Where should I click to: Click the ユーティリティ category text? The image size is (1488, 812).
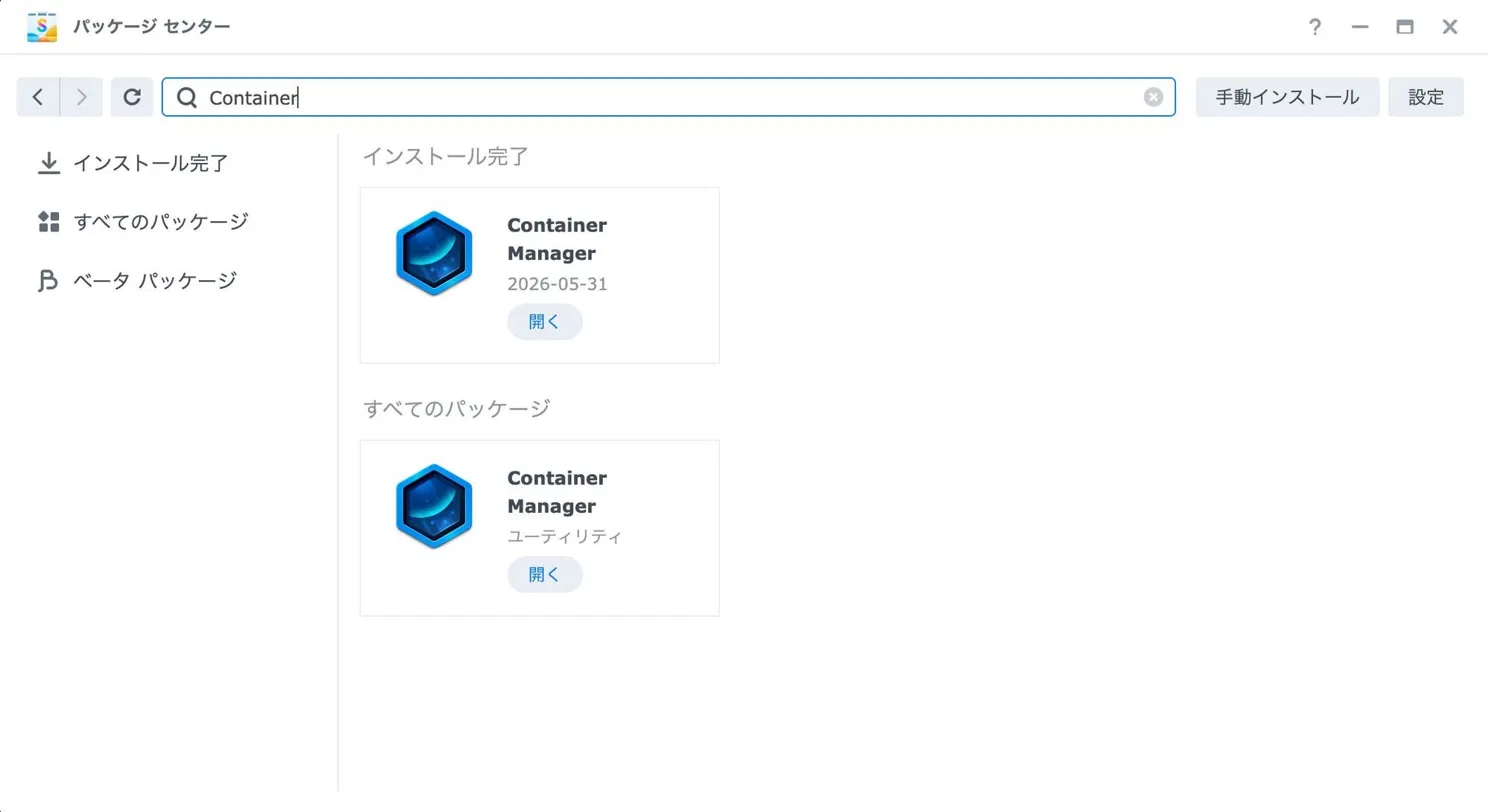click(x=565, y=537)
